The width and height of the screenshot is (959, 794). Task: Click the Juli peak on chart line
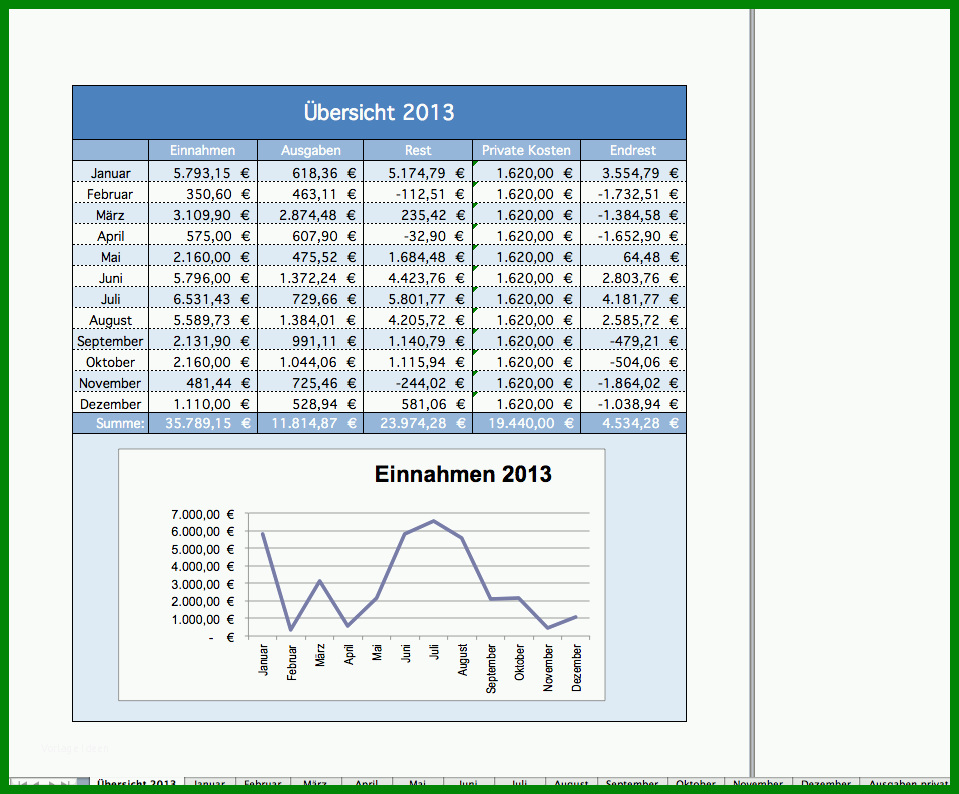point(434,521)
